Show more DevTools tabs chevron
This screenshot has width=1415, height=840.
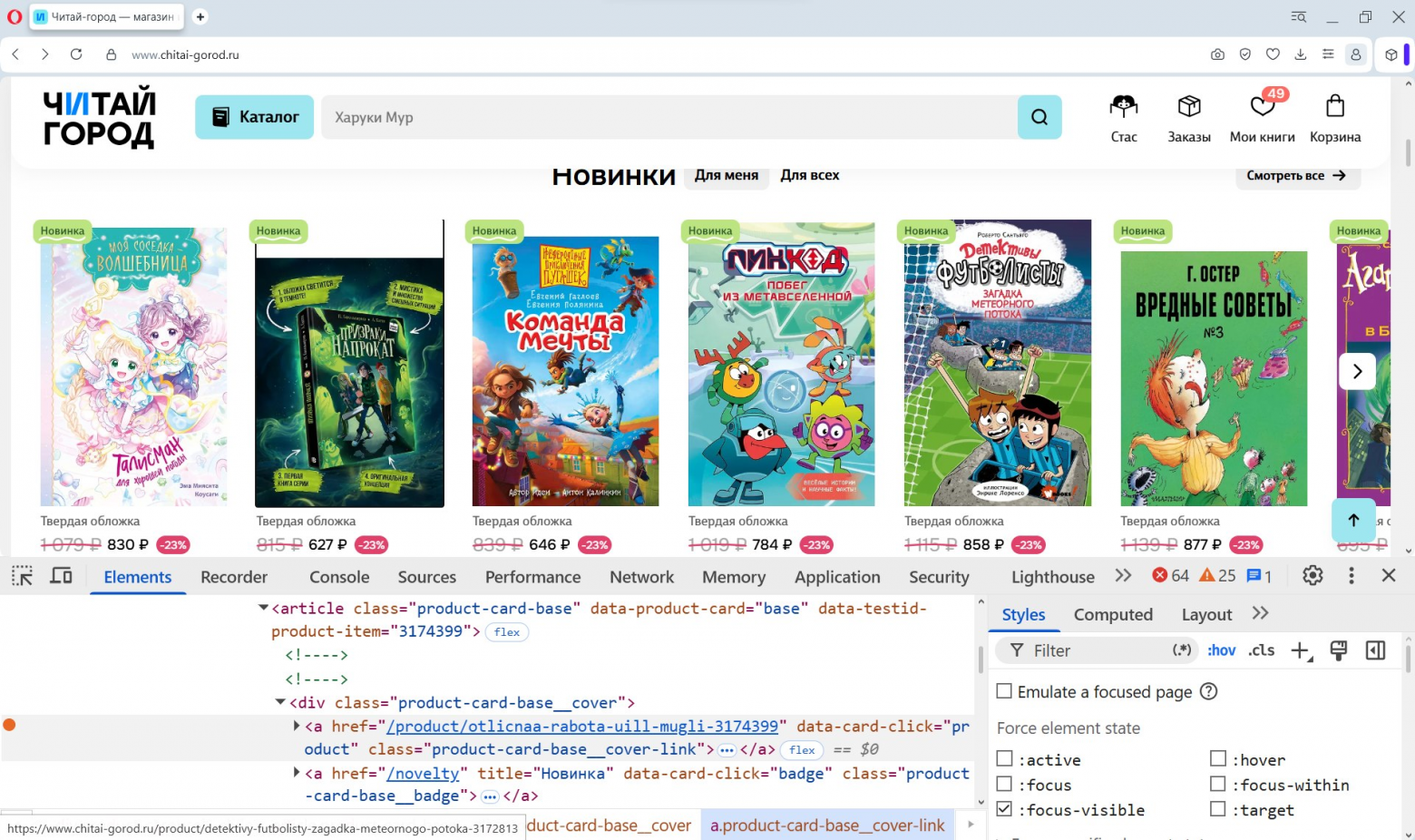(x=1123, y=576)
